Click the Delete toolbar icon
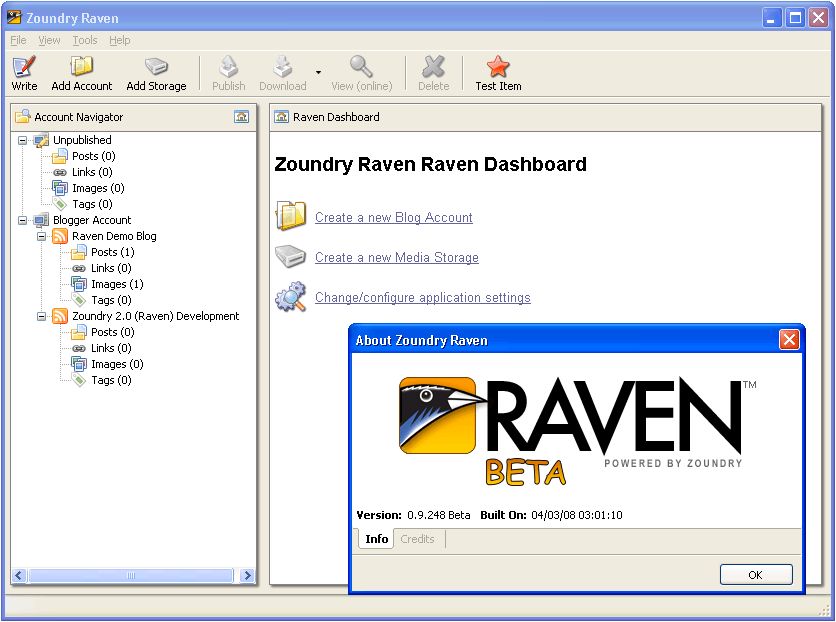836x622 pixels. click(x=433, y=65)
